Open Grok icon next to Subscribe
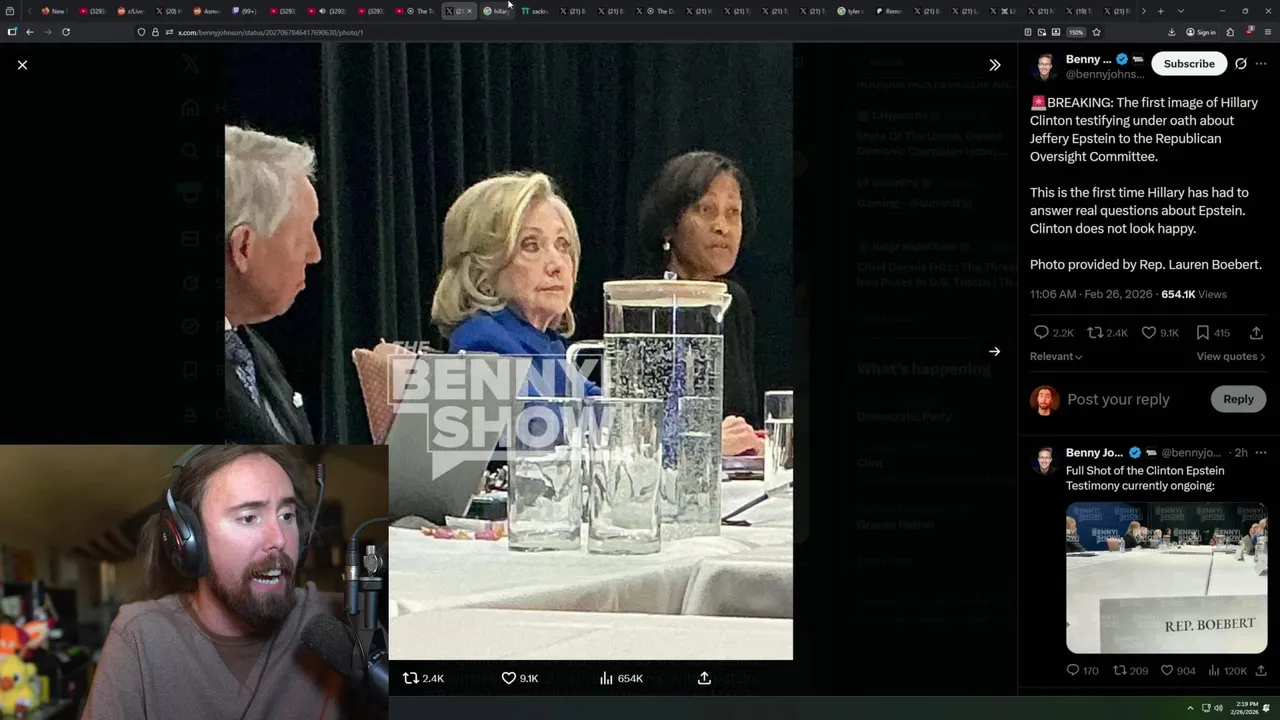The width and height of the screenshot is (1280, 720). click(x=1241, y=63)
